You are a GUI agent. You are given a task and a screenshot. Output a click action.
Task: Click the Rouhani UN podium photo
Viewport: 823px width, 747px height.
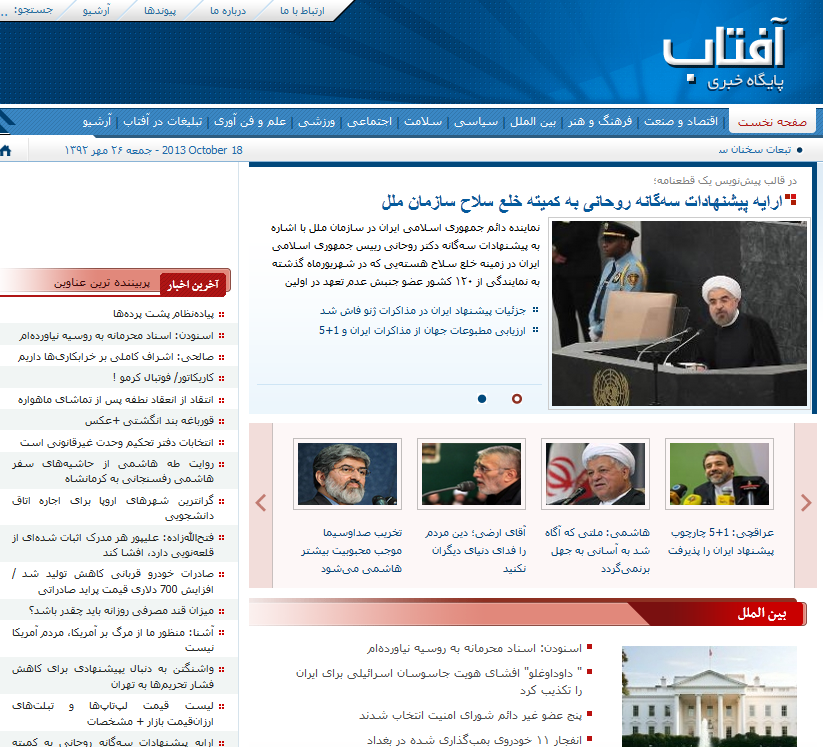[x=679, y=313]
